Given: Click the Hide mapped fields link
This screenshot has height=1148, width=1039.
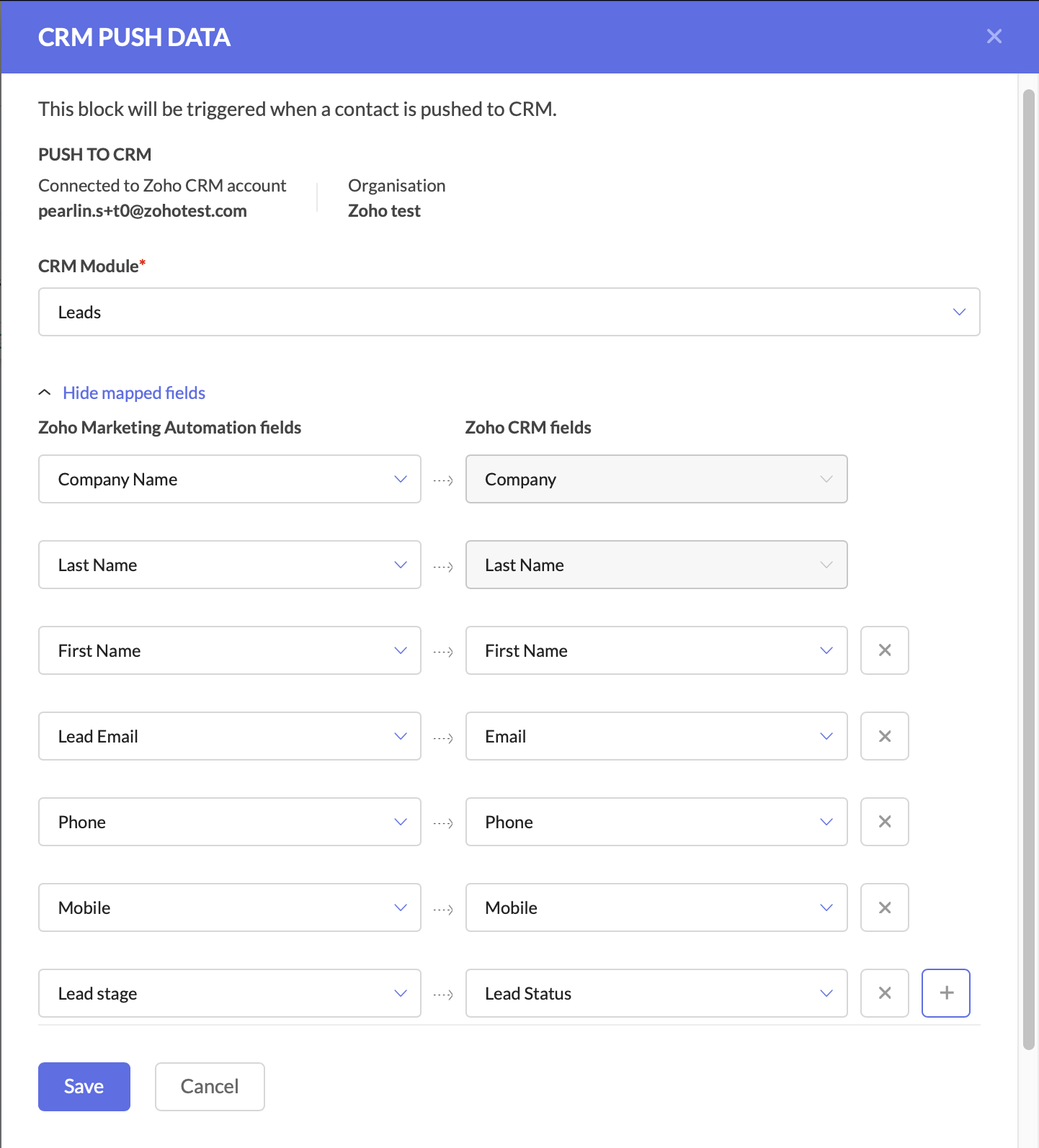Looking at the screenshot, I should pyautogui.click(x=134, y=393).
